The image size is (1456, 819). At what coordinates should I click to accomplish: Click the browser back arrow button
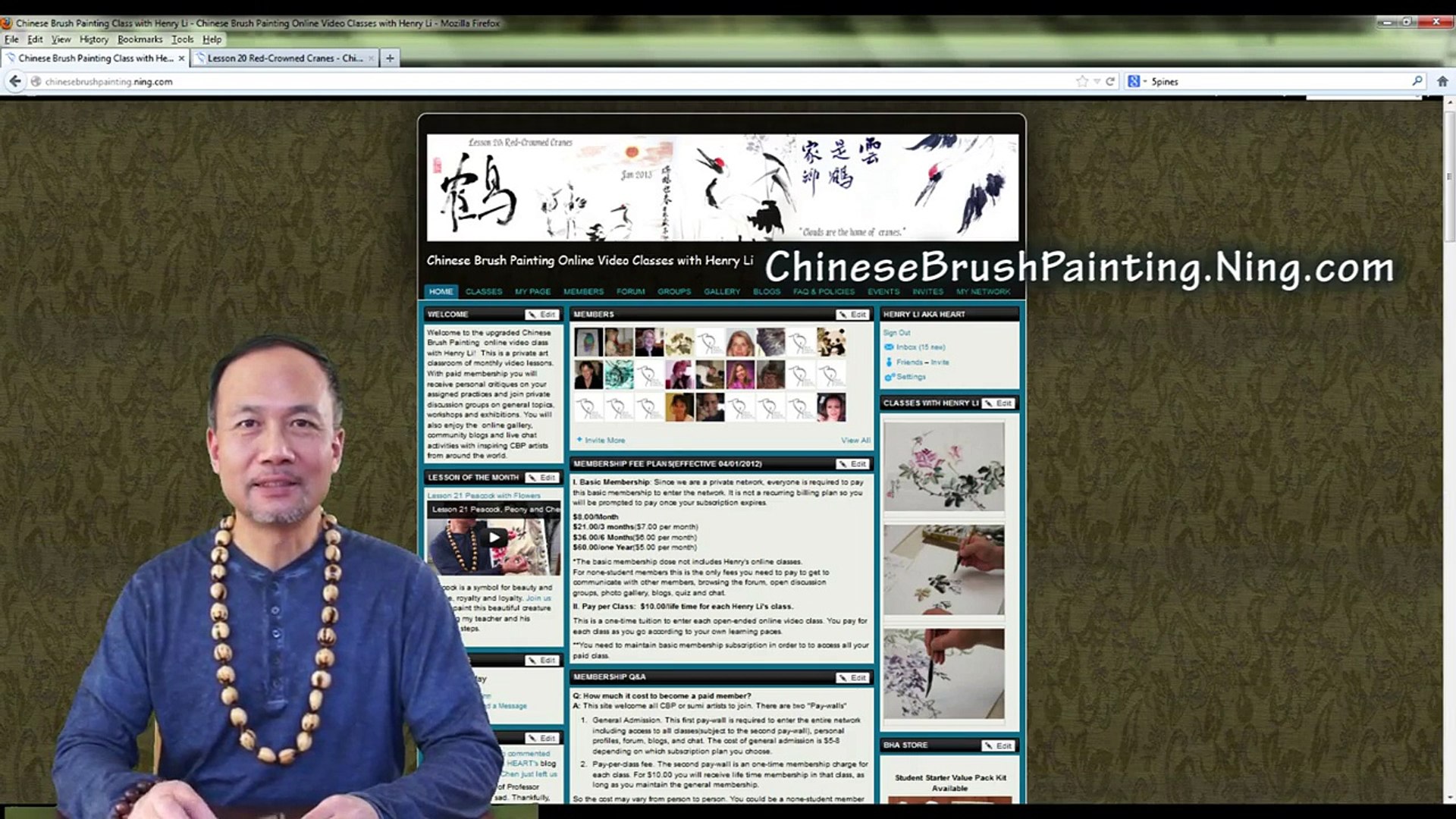(x=15, y=81)
